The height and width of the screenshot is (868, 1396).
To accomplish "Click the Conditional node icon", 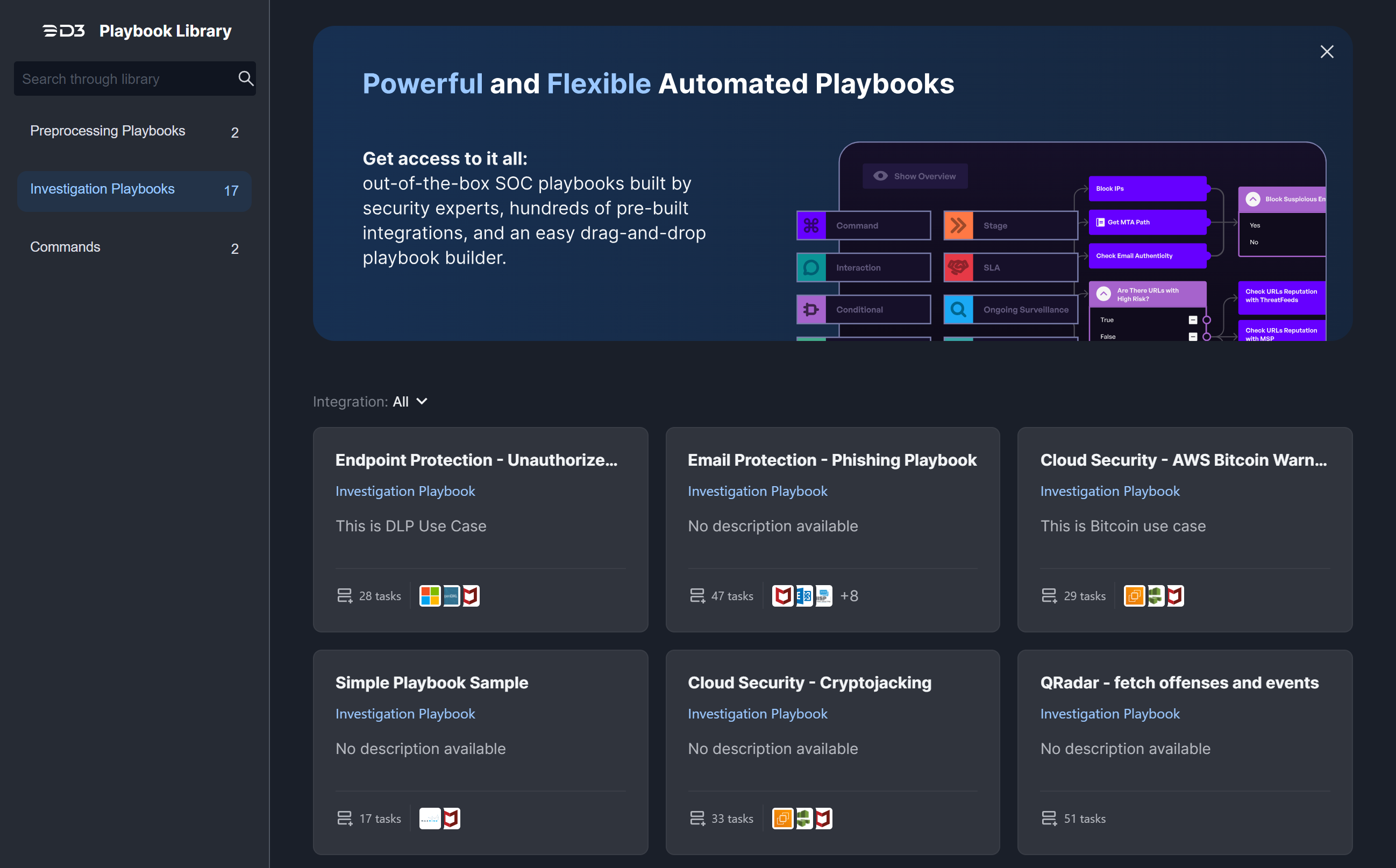I will [x=811, y=309].
